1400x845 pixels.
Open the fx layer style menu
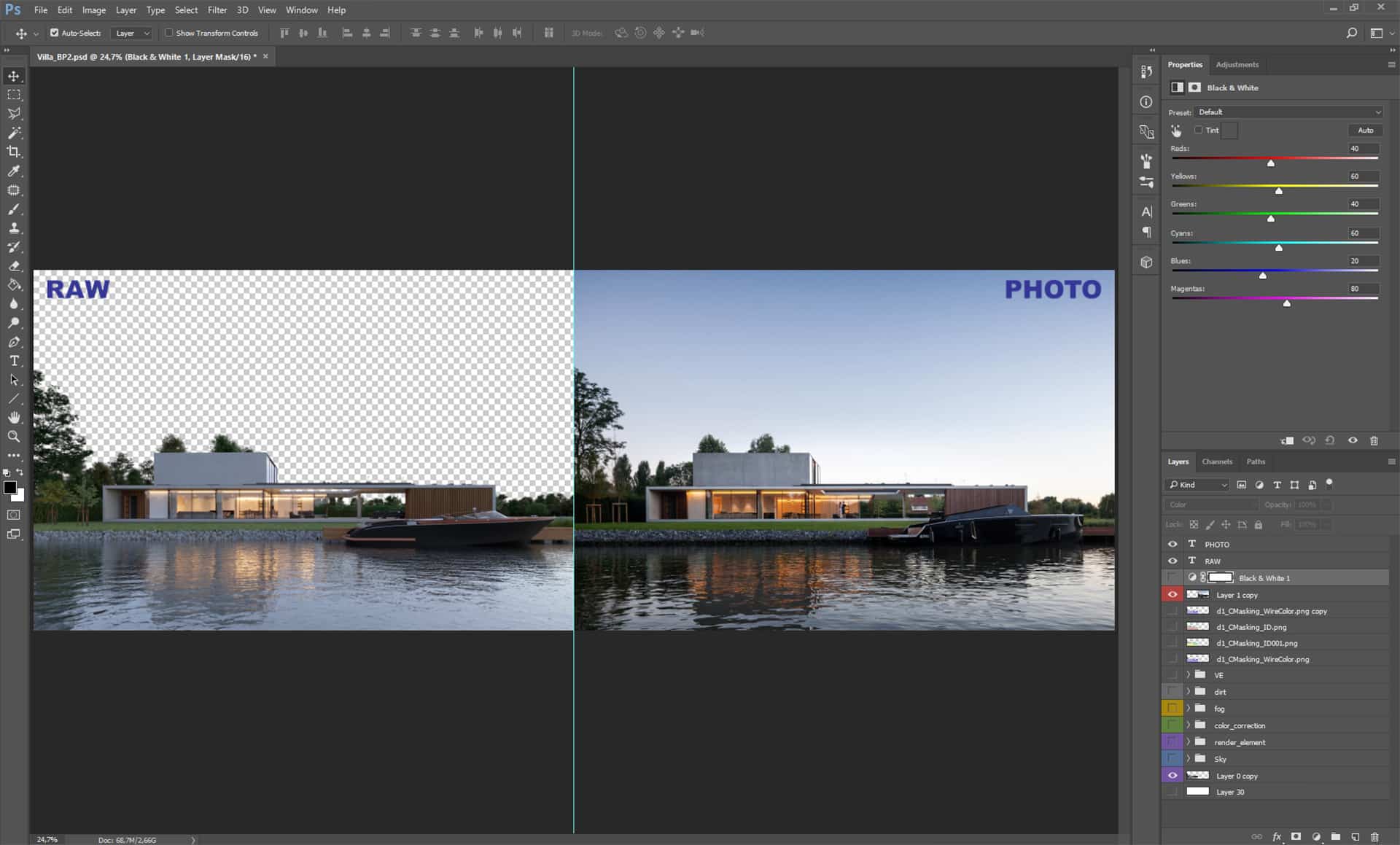(1277, 836)
